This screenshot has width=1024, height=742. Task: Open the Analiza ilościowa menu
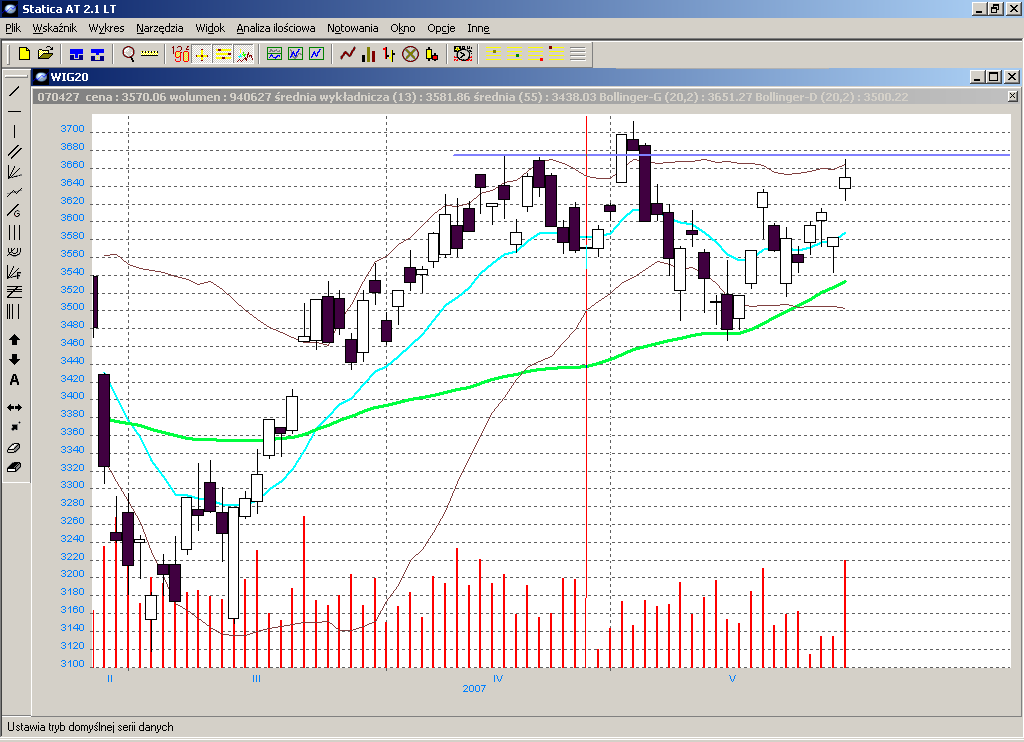[276, 28]
